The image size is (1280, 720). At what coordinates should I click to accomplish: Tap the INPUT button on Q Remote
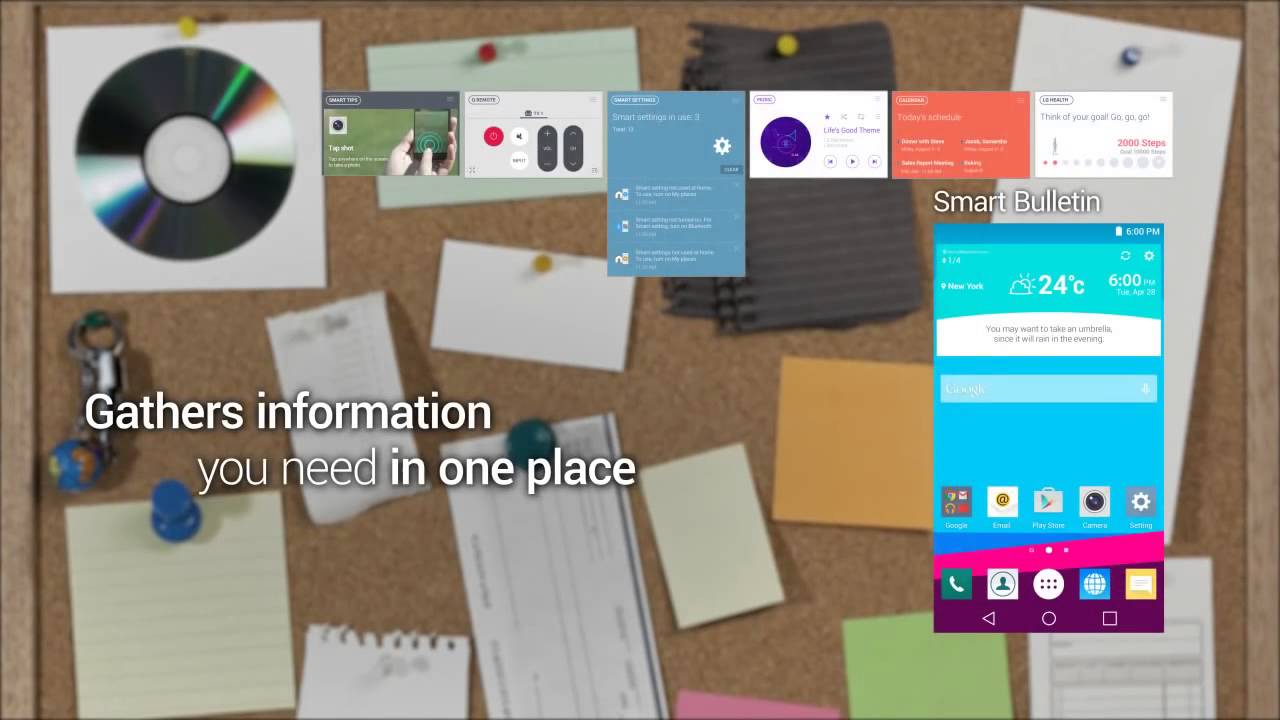(519, 160)
